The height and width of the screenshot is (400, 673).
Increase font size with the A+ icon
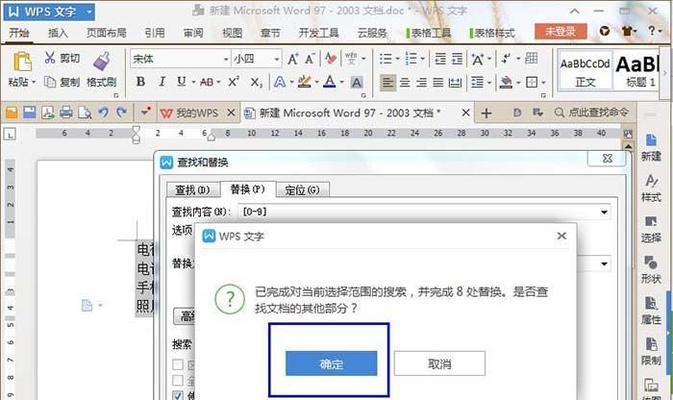[x=293, y=59]
